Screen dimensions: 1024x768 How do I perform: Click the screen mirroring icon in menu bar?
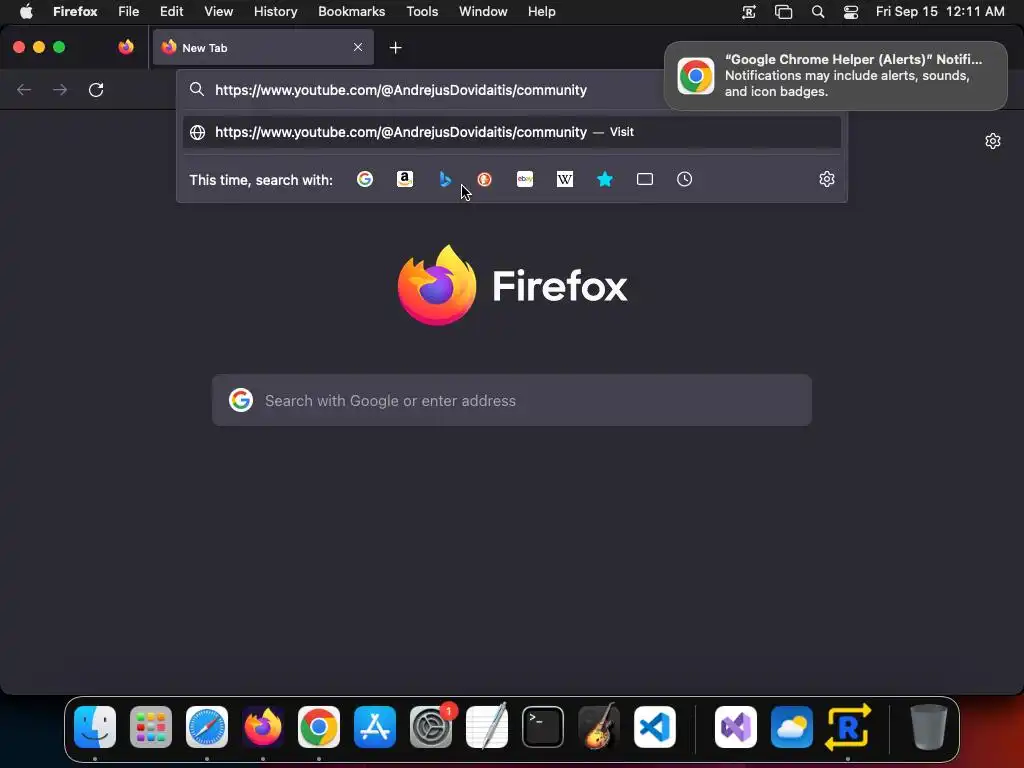point(783,12)
